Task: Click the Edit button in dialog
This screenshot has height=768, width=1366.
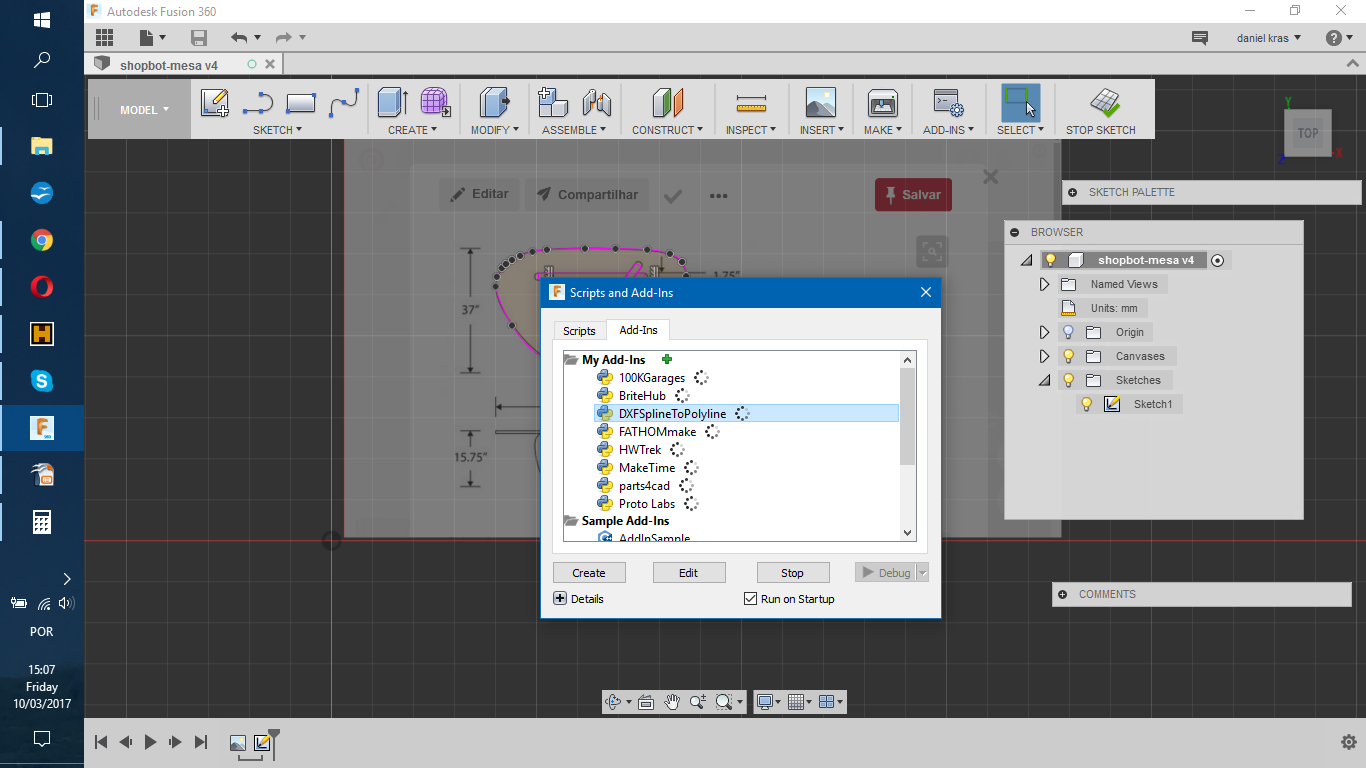Action: click(689, 573)
